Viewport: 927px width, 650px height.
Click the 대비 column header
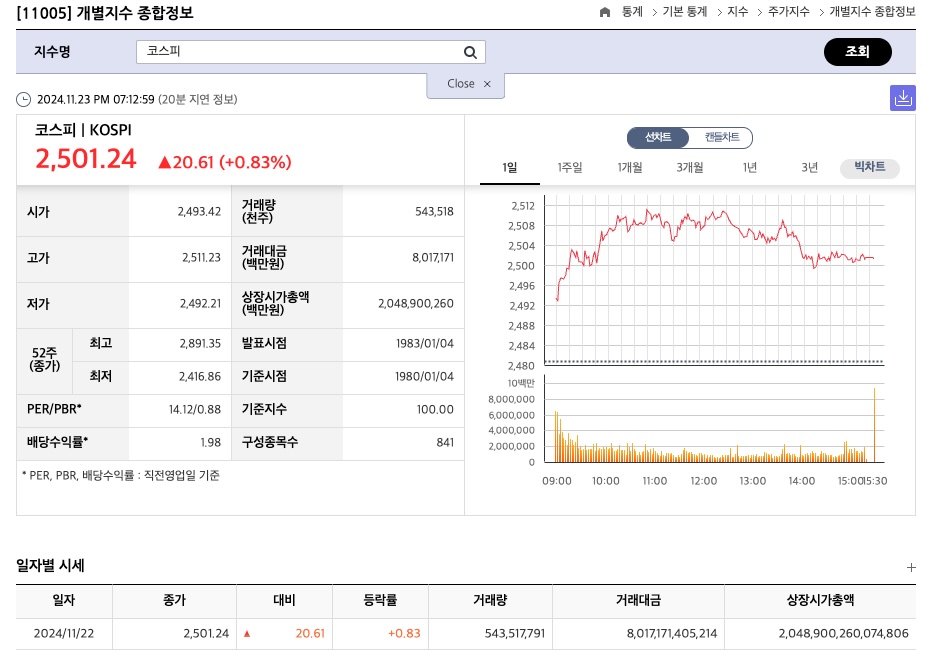284,600
